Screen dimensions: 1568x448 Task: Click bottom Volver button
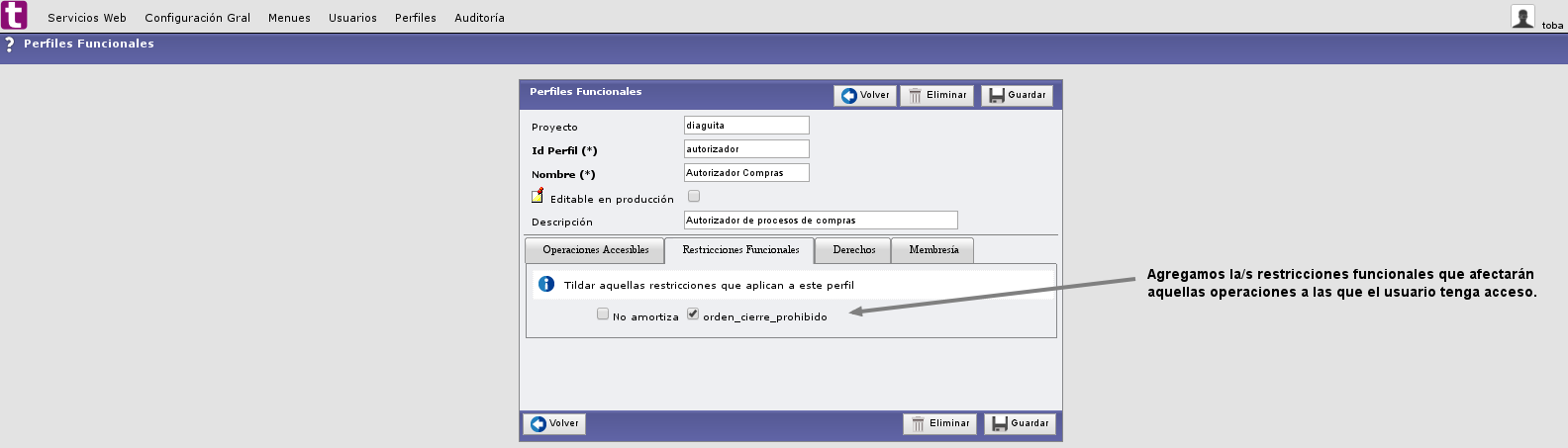pyautogui.click(x=554, y=423)
